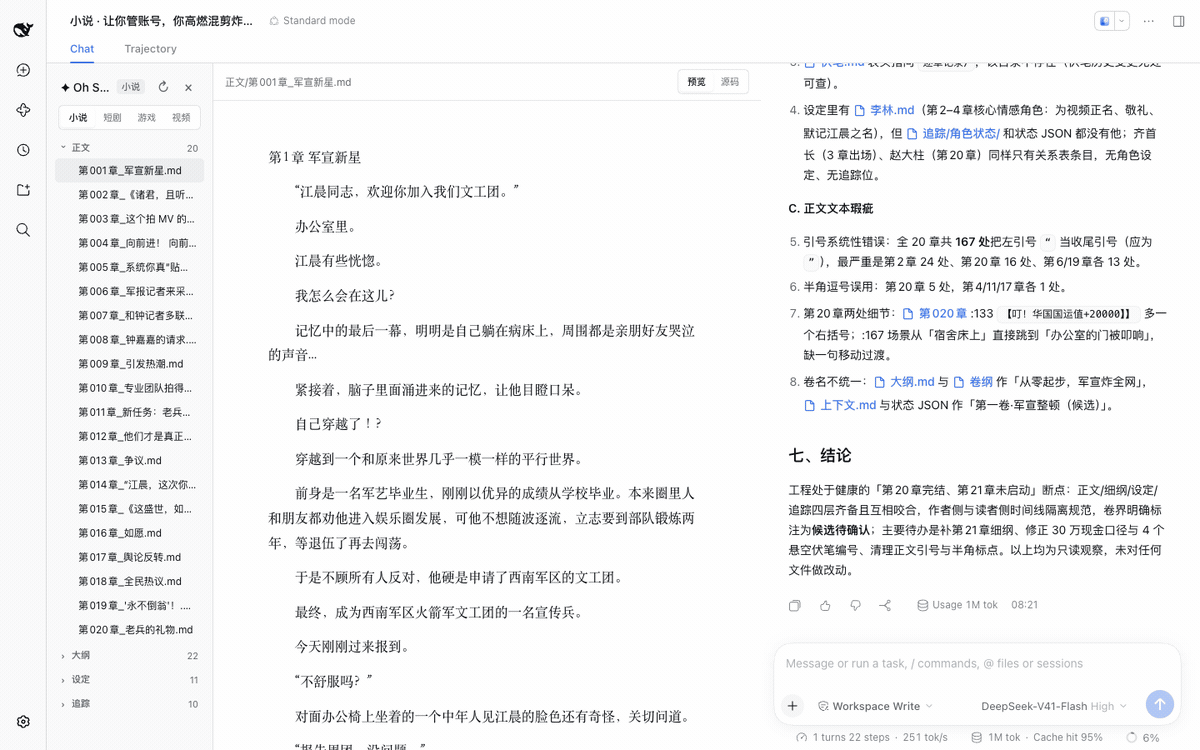The width and height of the screenshot is (1200, 750).
Task: Give the response a thumbs down
Action: (x=855, y=605)
